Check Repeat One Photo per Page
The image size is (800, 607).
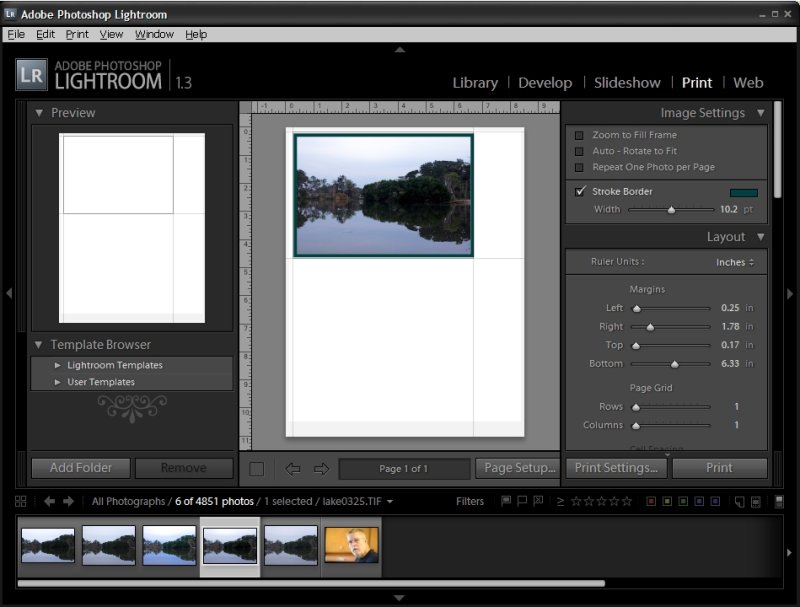click(579, 167)
